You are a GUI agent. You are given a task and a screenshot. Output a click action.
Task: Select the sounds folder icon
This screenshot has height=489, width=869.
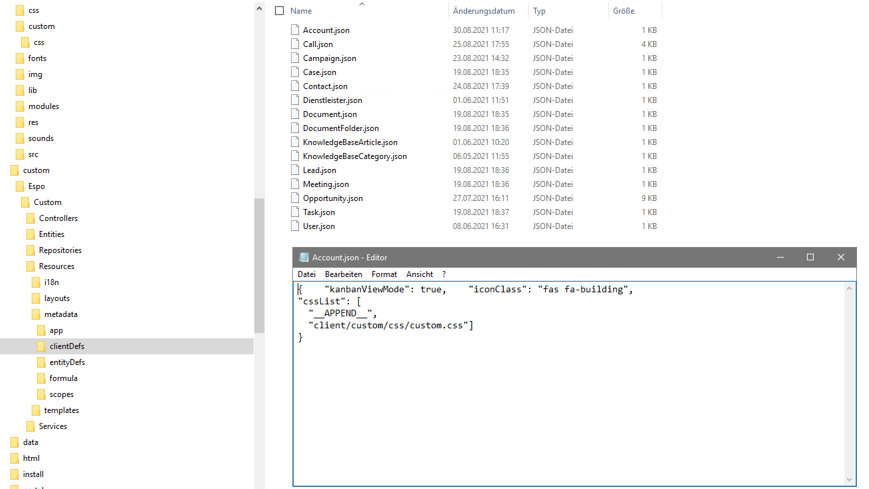tap(20, 138)
